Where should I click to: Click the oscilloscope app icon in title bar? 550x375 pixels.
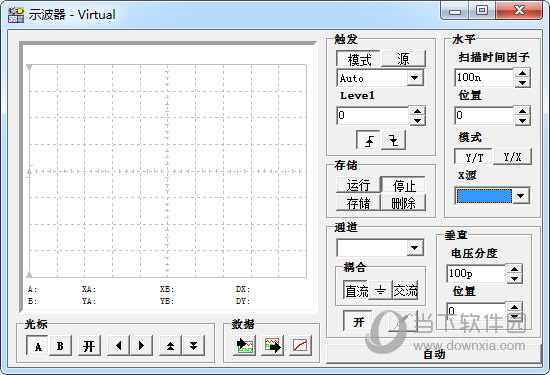16,15
